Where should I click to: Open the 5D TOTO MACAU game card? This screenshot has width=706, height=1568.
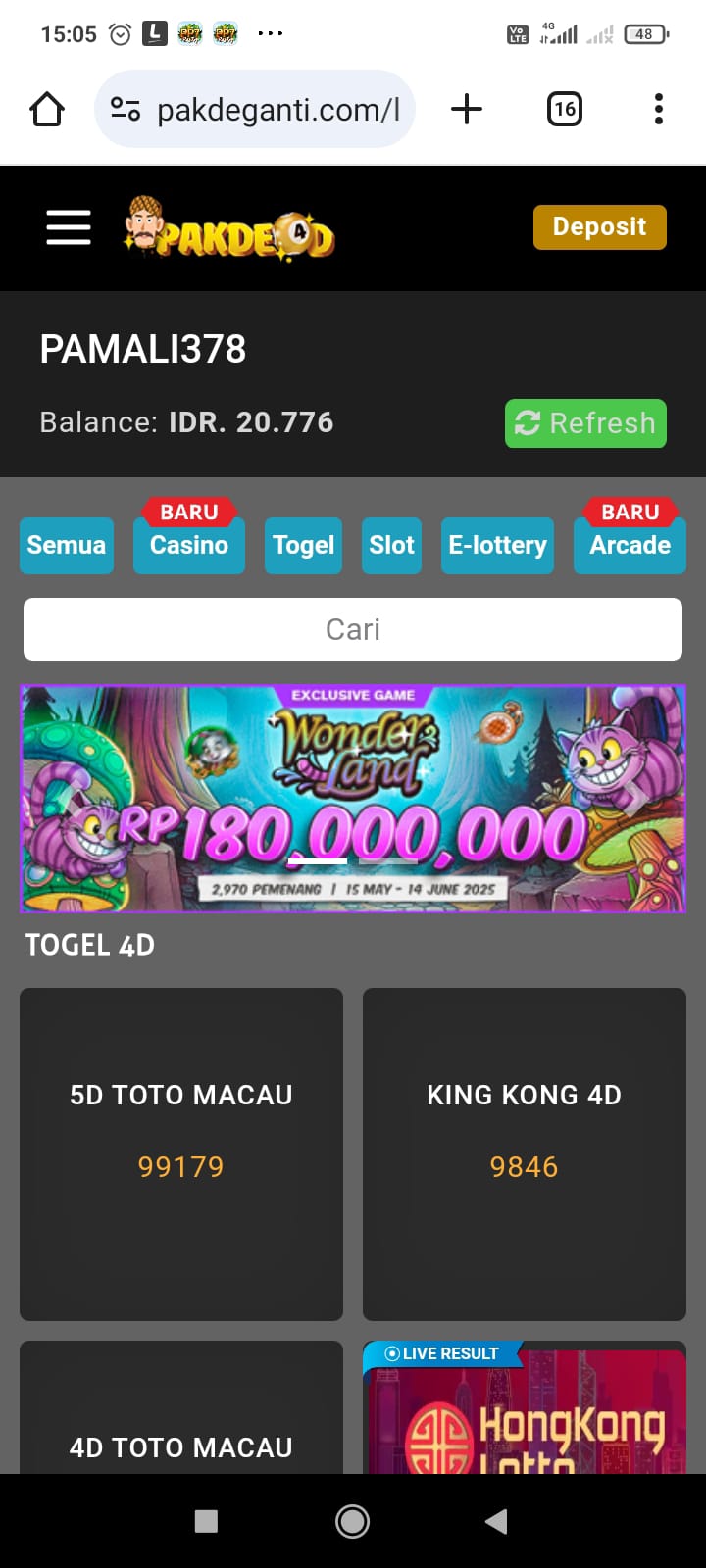[181, 1154]
